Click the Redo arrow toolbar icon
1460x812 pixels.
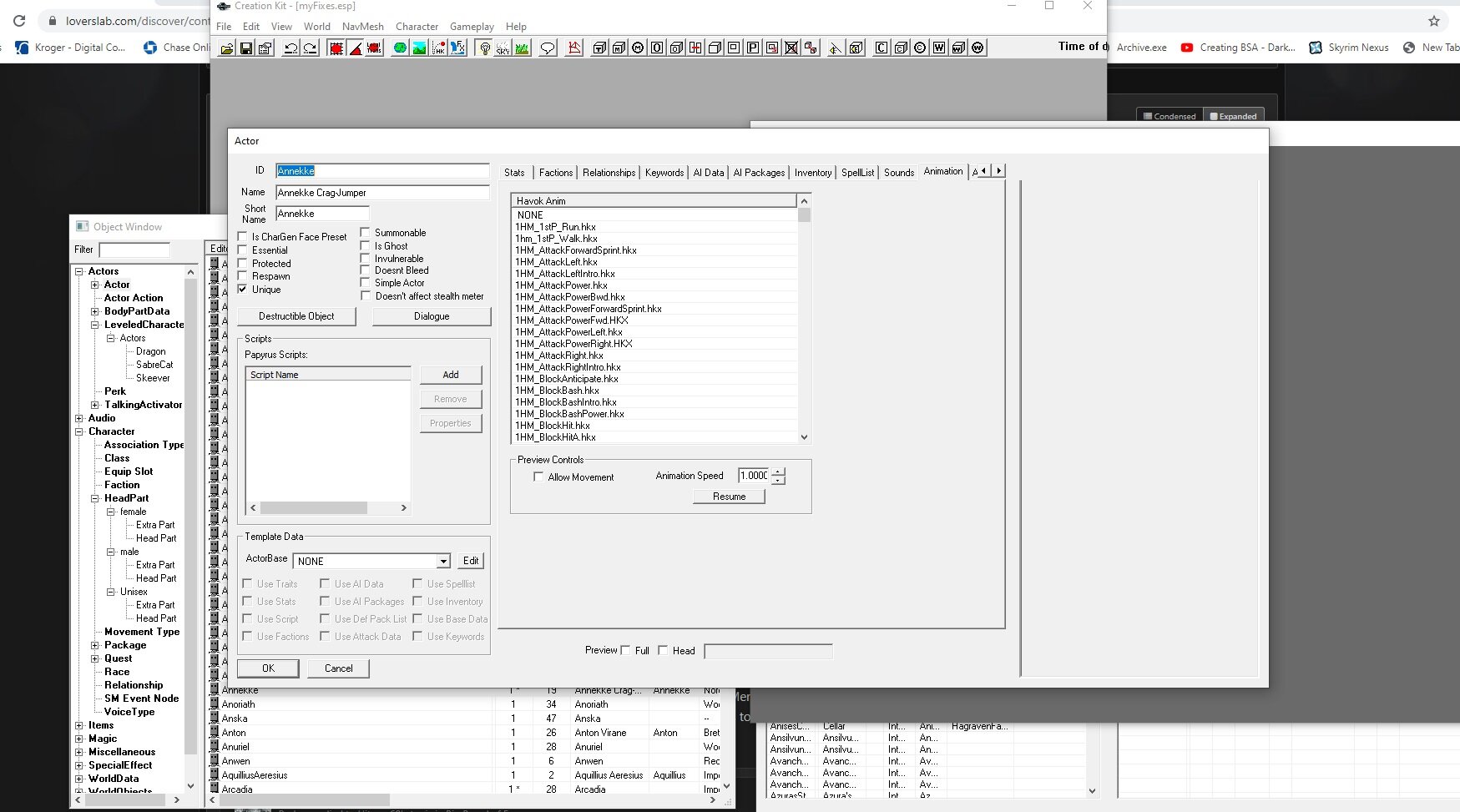click(310, 48)
